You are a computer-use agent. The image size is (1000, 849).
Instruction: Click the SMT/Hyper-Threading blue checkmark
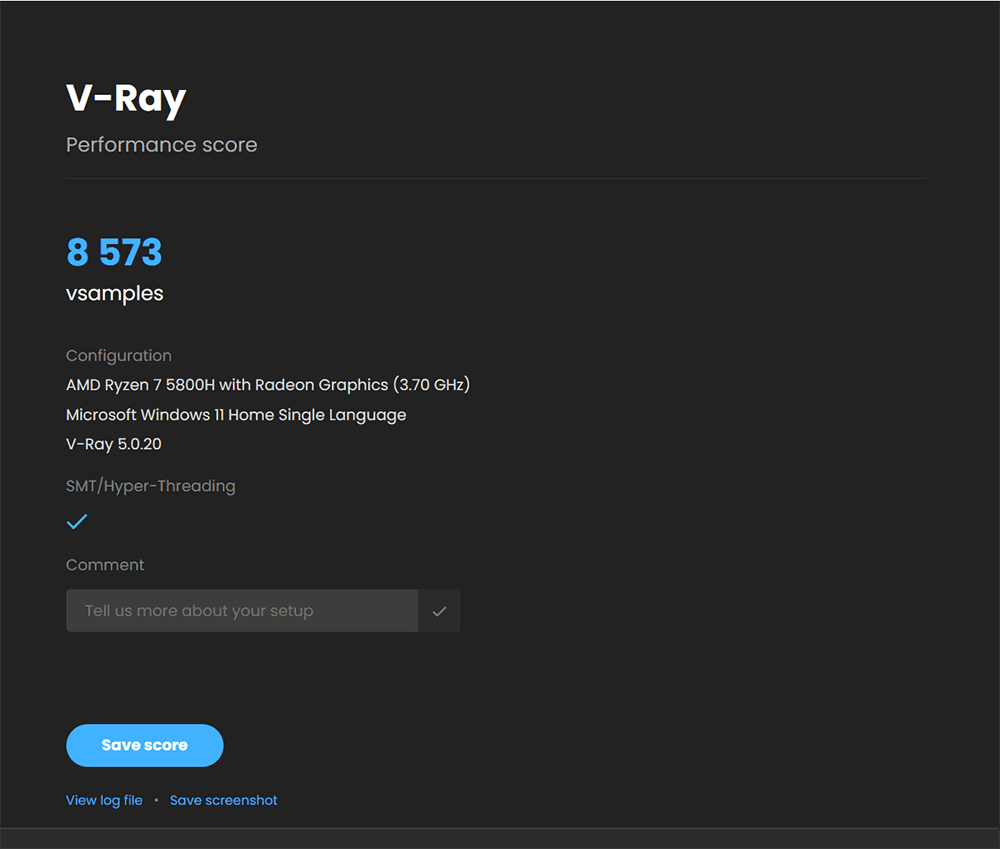click(x=77, y=522)
